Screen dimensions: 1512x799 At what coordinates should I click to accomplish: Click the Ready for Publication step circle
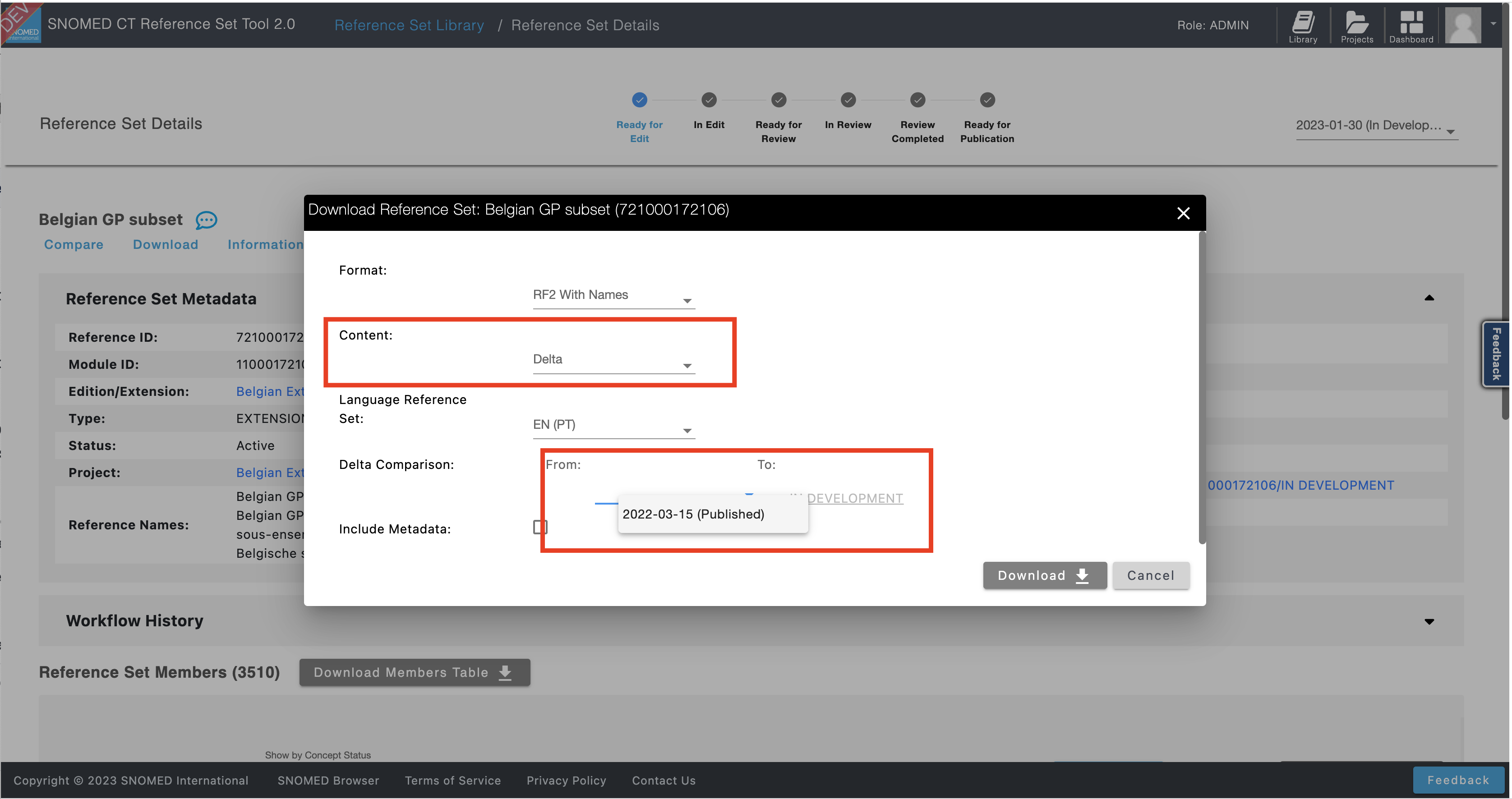(987, 100)
